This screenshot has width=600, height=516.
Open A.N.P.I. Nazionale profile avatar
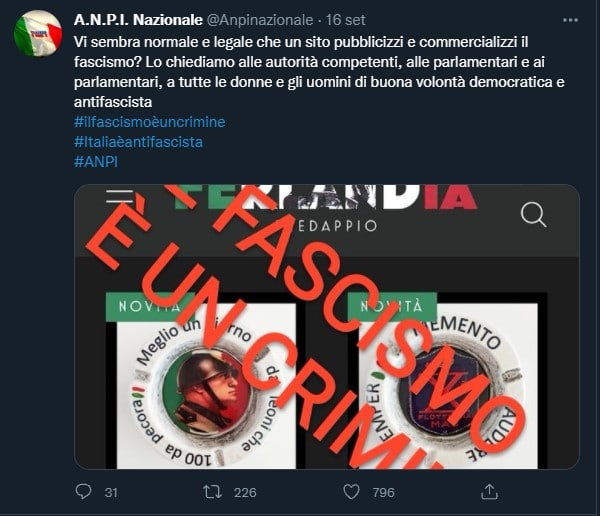[x=38, y=33]
